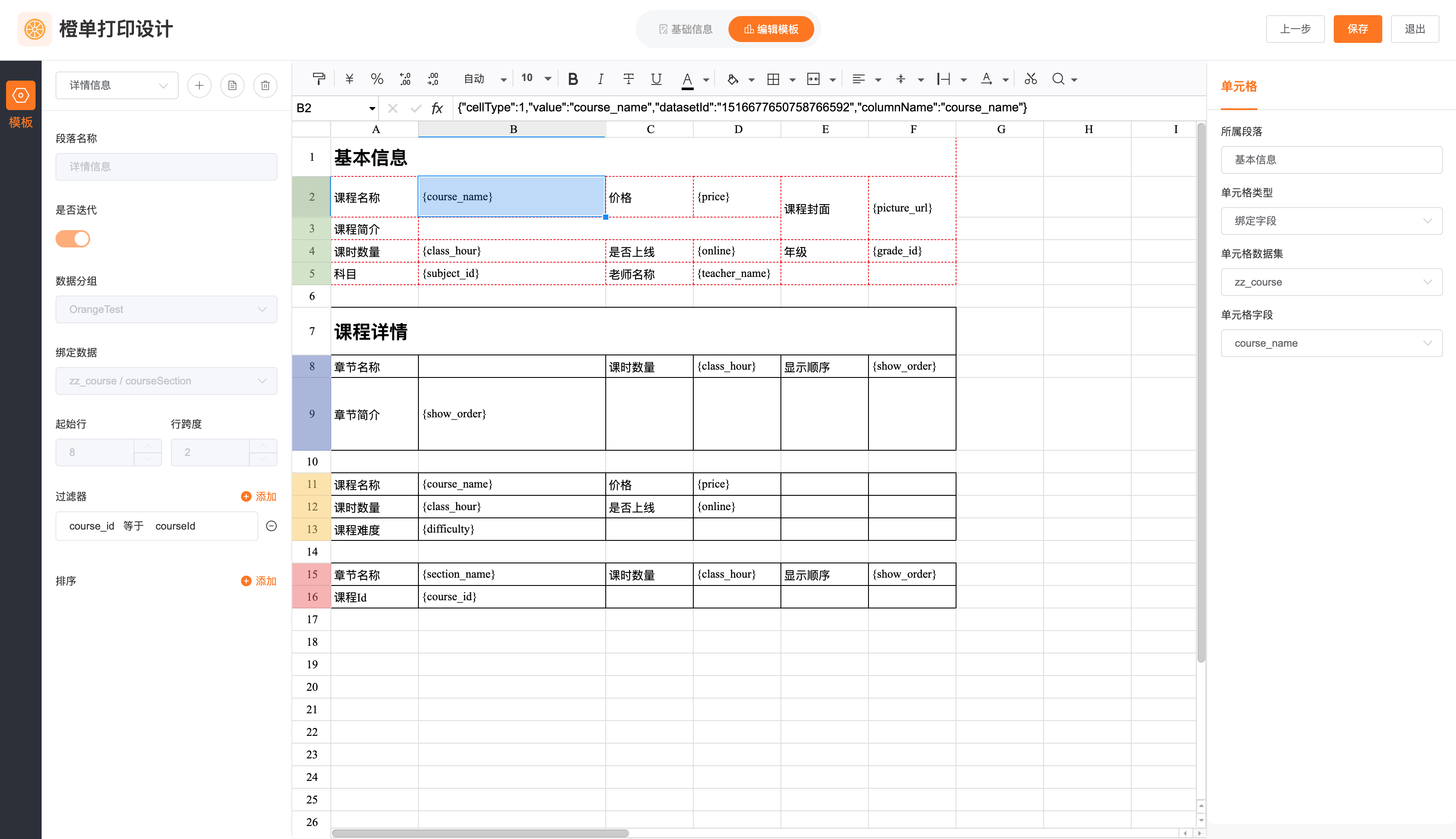Click the 保存 button
1456x839 pixels.
(x=1357, y=29)
